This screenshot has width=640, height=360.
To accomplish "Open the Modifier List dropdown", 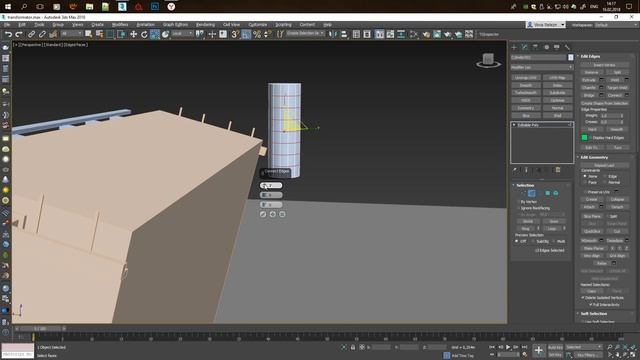I will (x=542, y=67).
